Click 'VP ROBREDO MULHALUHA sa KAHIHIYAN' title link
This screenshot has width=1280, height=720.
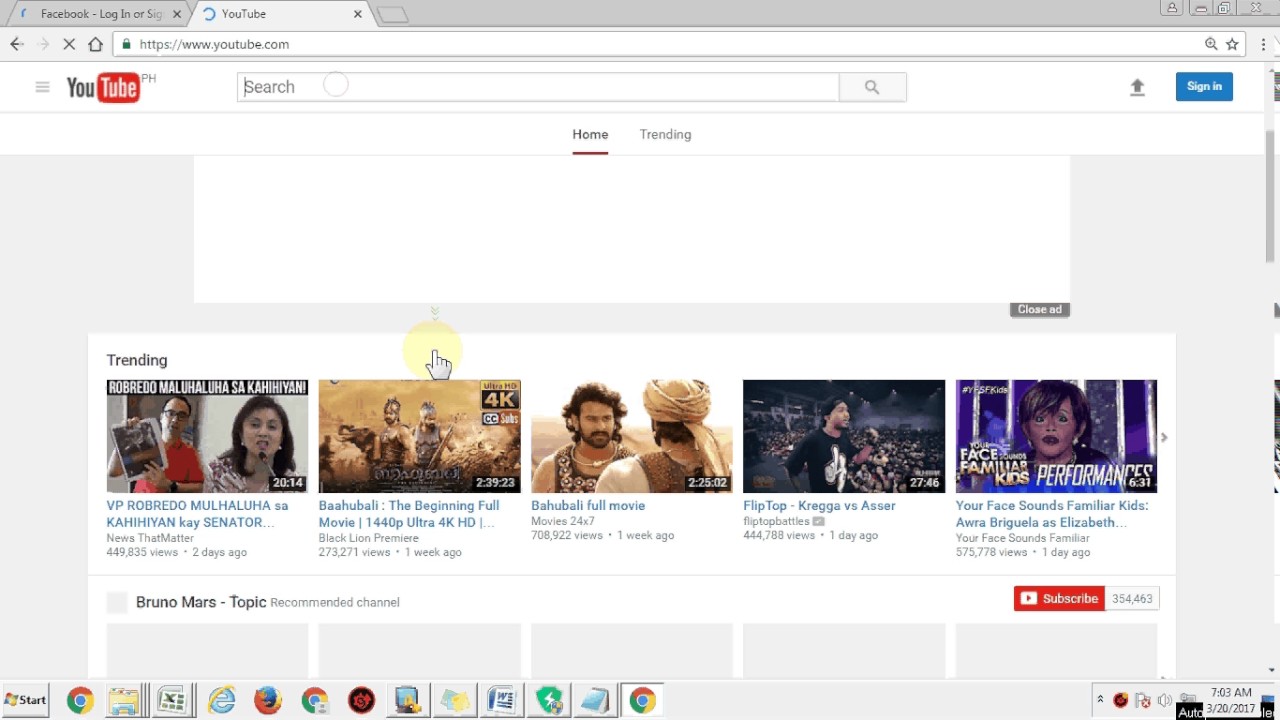tap(197, 514)
